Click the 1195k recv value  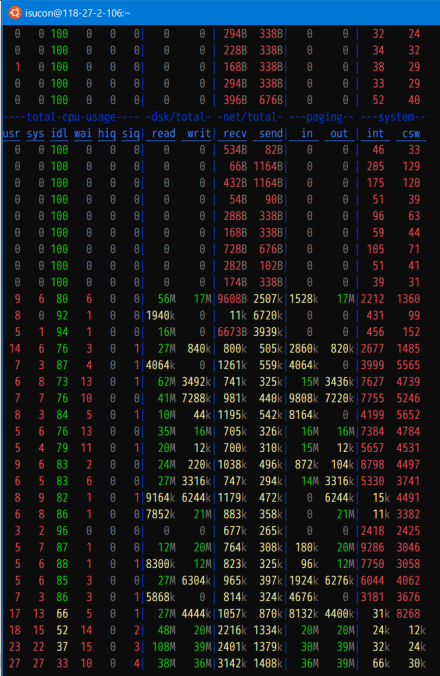point(232,415)
